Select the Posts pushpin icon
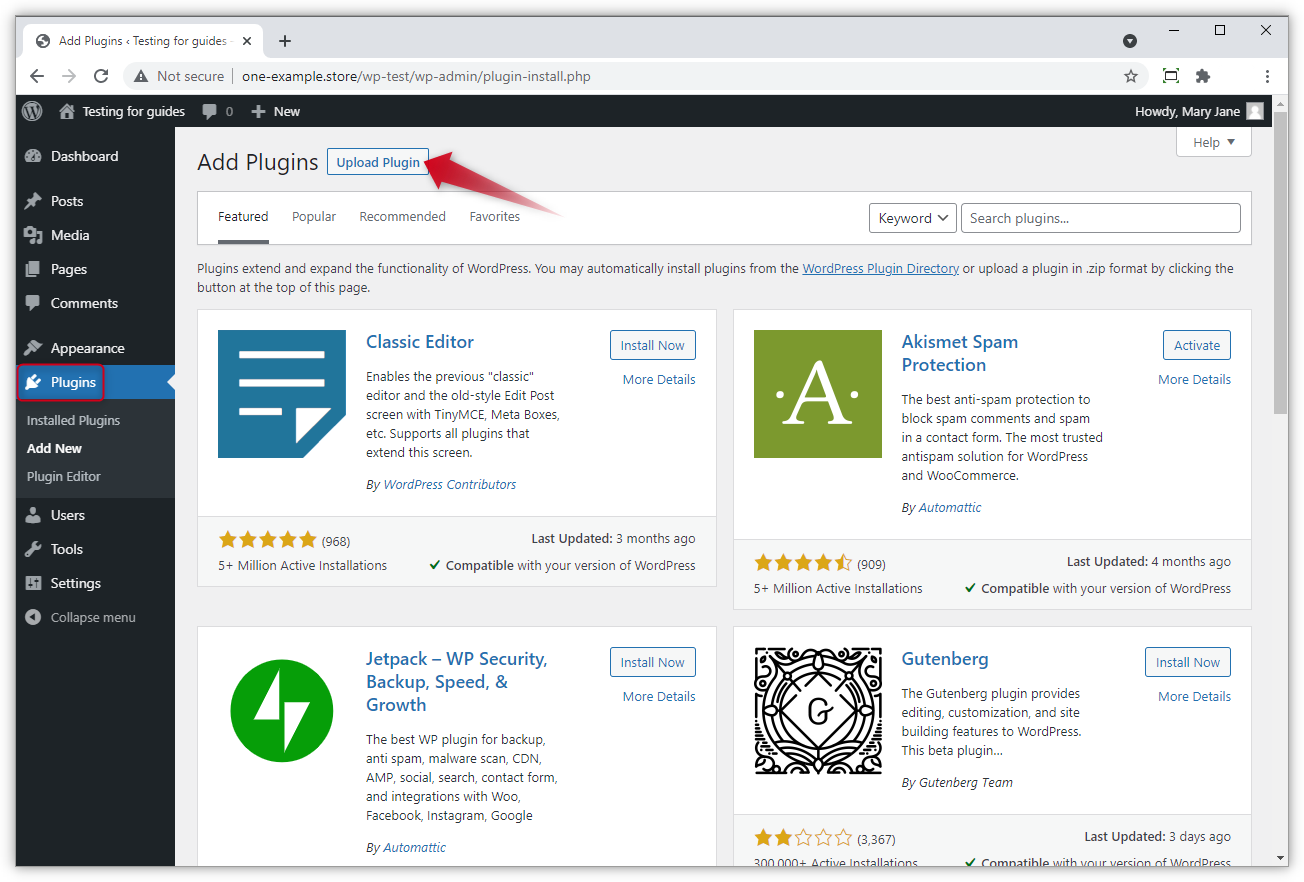 click(x=34, y=201)
